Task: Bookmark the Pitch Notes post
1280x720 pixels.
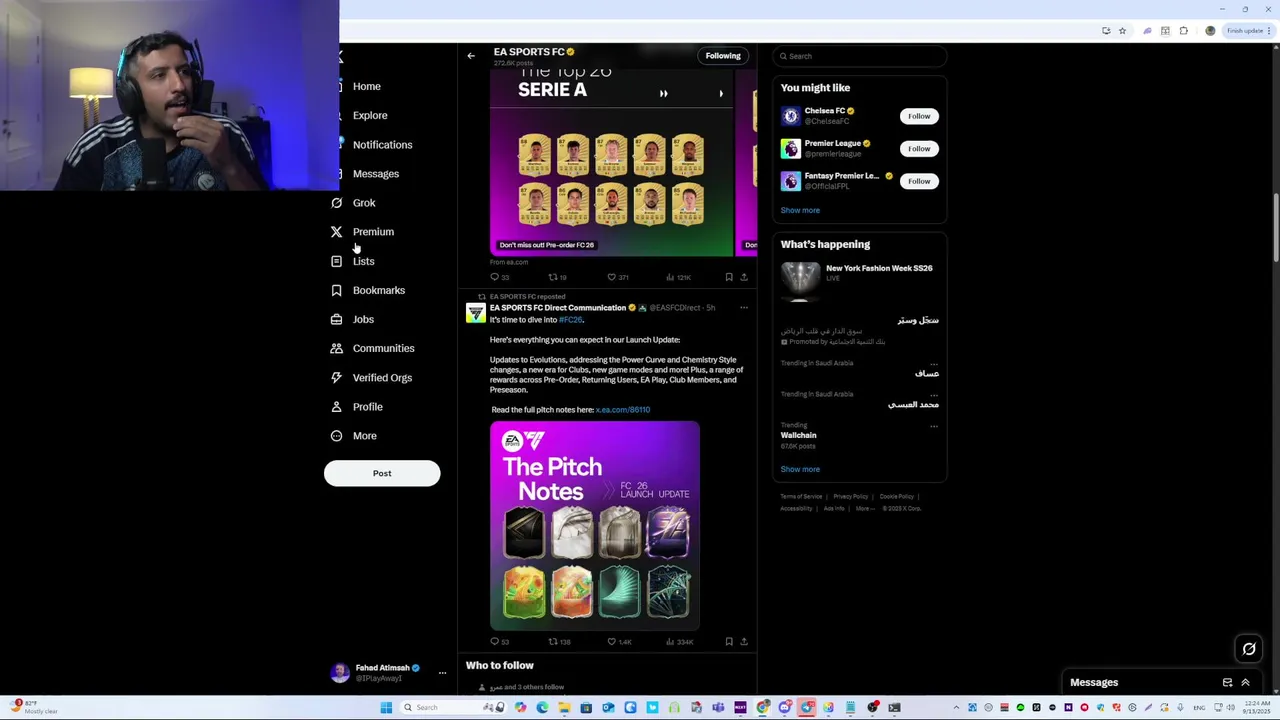Action: click(x=729, y=641)
